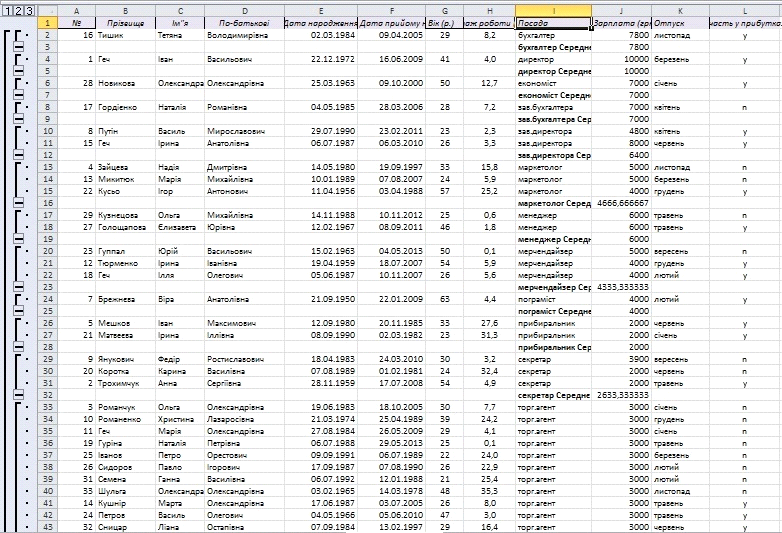This screenshot has height=533, width=782.
Task: Click the Отпуск header cell
Action: point(680,23)
